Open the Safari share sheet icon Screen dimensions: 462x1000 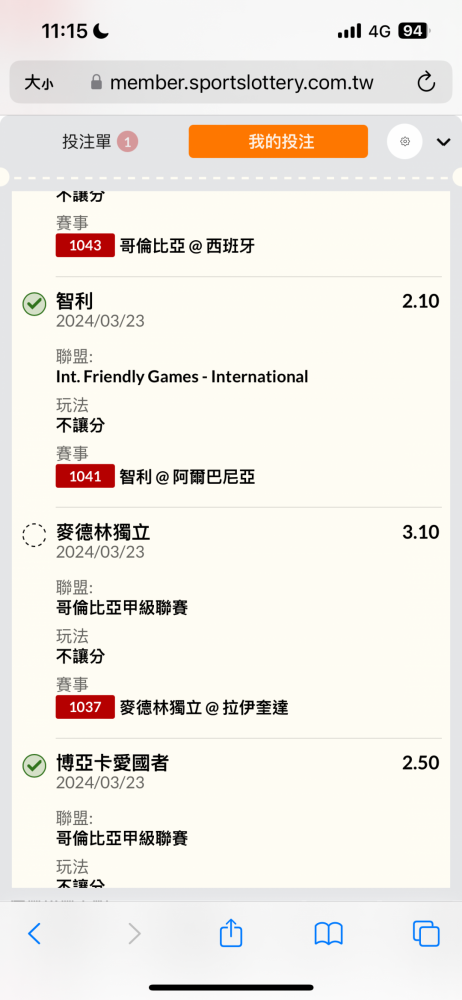click(231, 933)
